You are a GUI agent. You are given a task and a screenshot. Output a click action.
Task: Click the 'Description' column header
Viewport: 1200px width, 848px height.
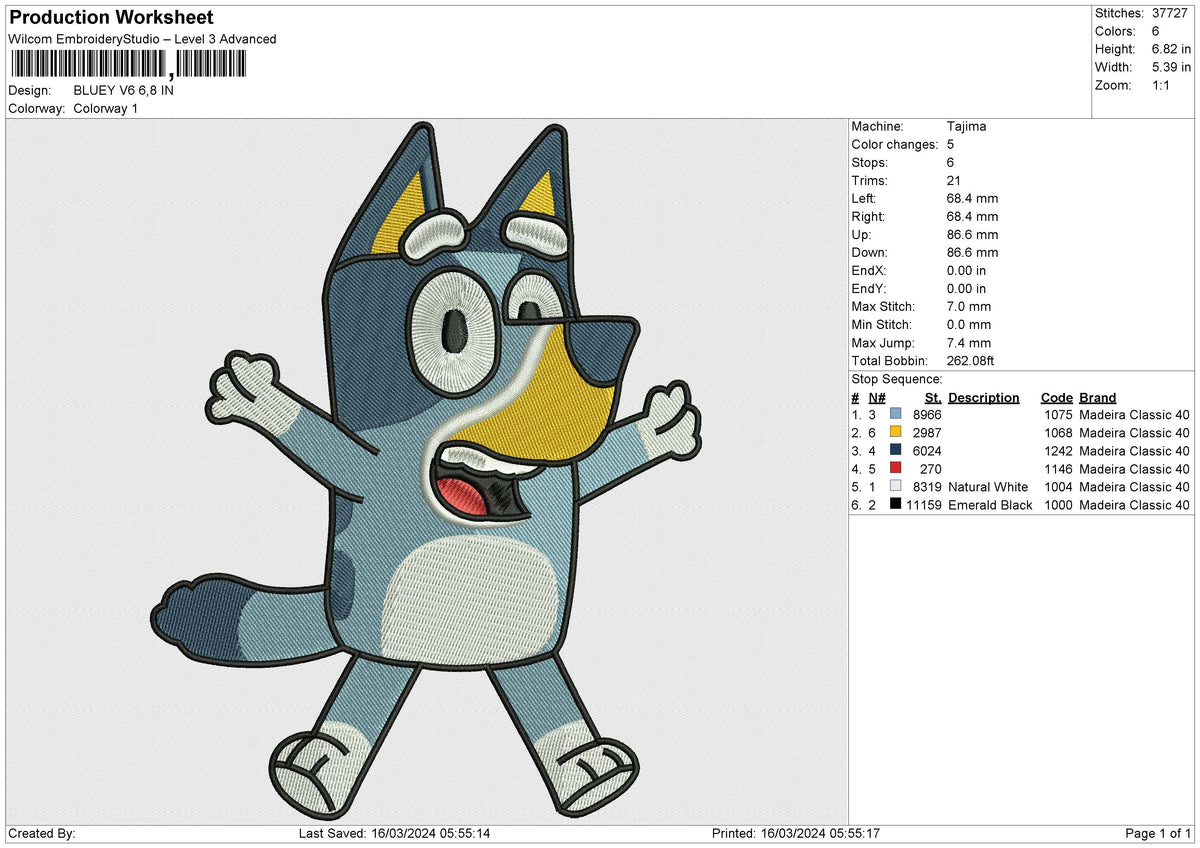pos(984,397)
